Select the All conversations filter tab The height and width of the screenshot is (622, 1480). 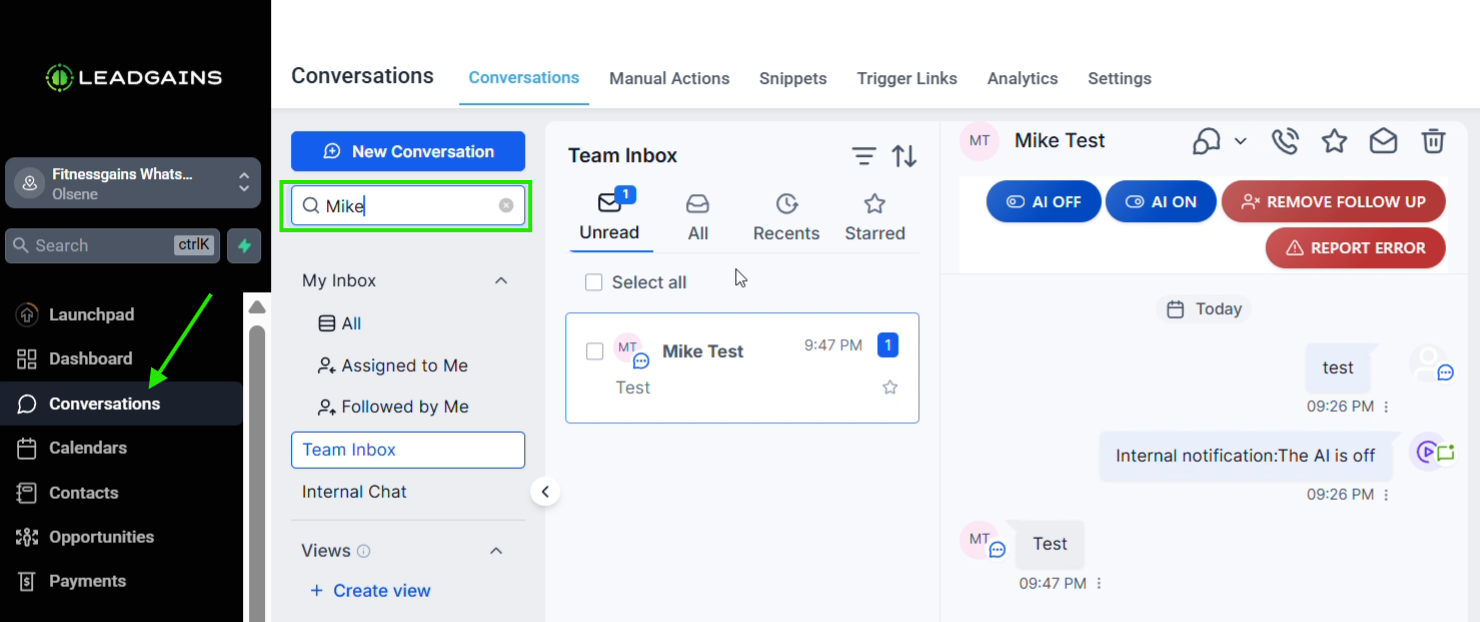pyautogui.click(x=698, y=217)
